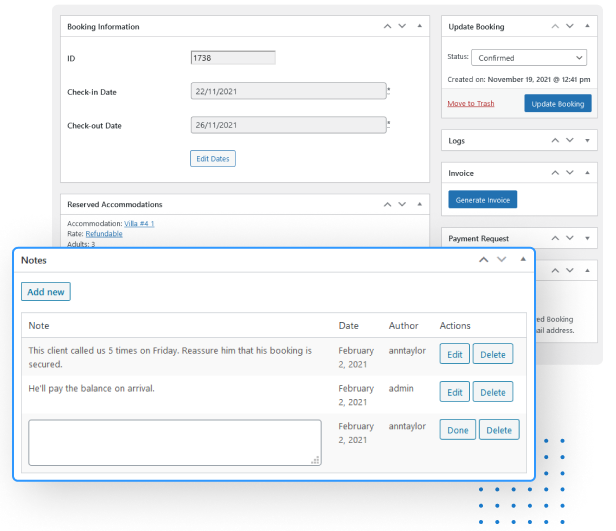Collapse the panel below Payment Request

pos(587,270)
